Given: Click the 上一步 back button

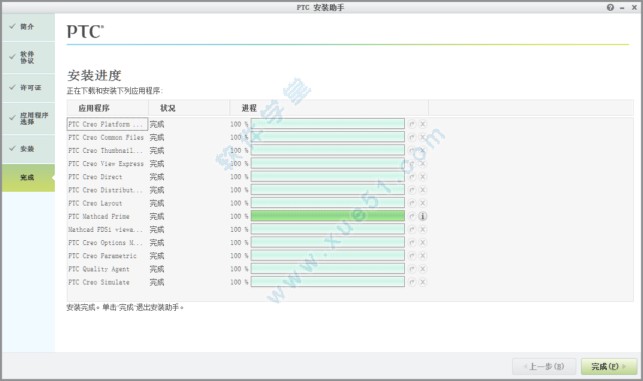Looking at the screenshot, I should coord(544,367).
